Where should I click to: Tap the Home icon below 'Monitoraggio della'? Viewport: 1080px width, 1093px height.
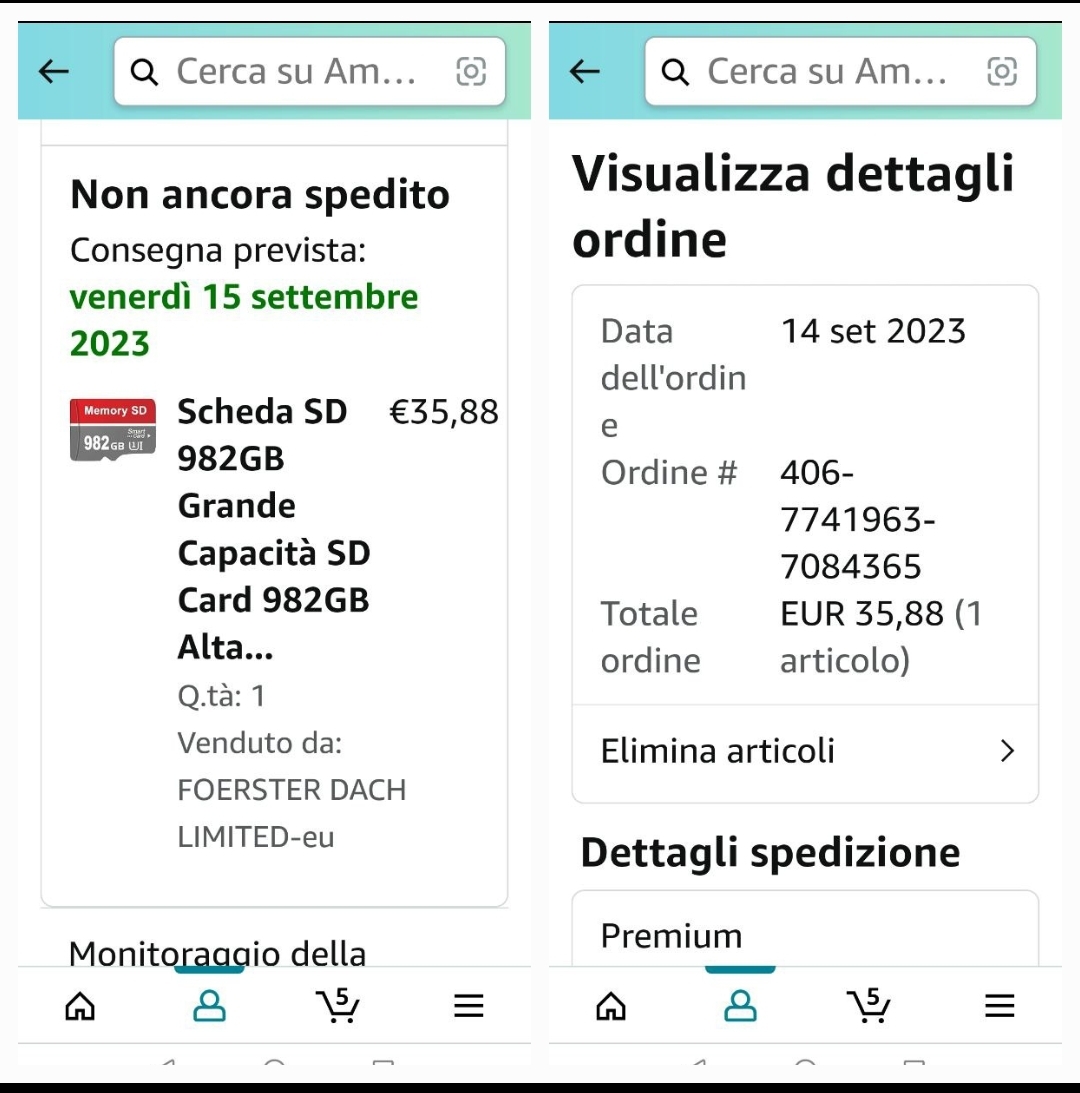tap(80, 1006)
